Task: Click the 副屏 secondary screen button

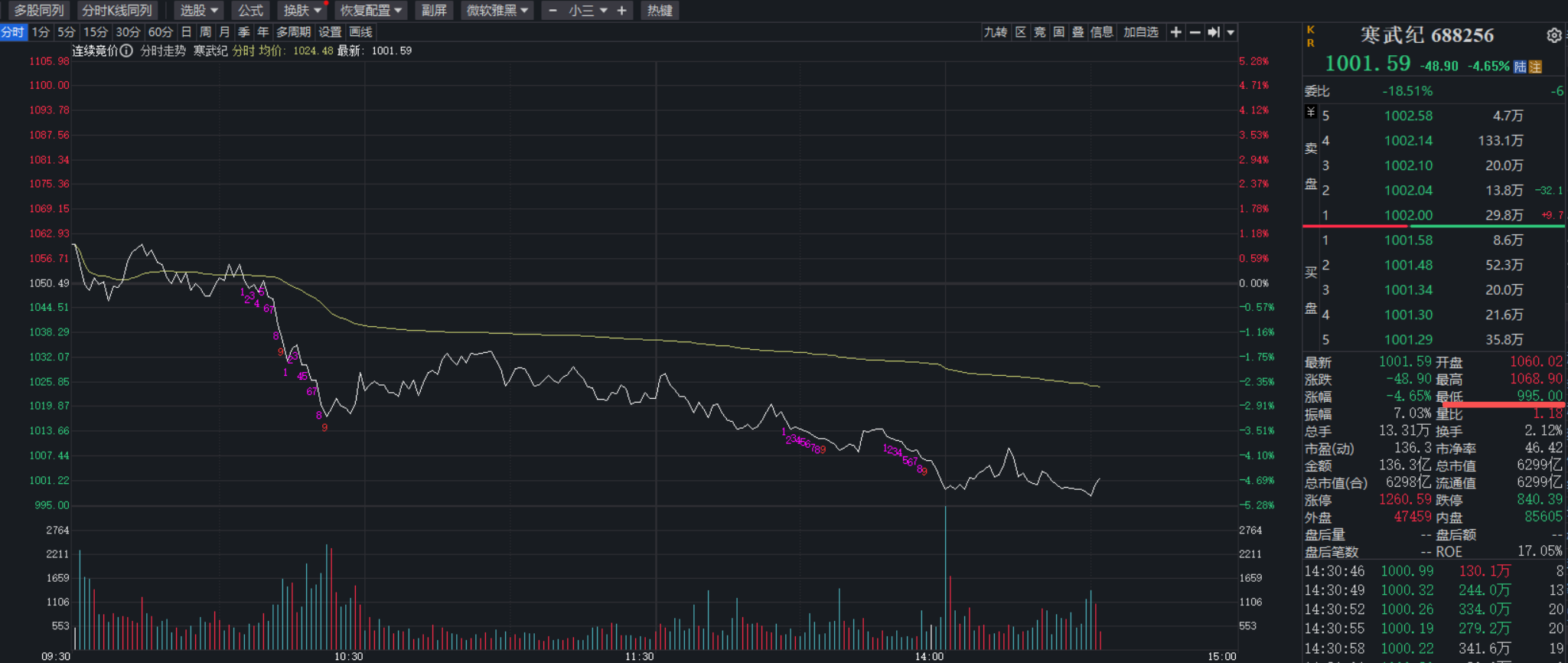Action: click(434, 11)
